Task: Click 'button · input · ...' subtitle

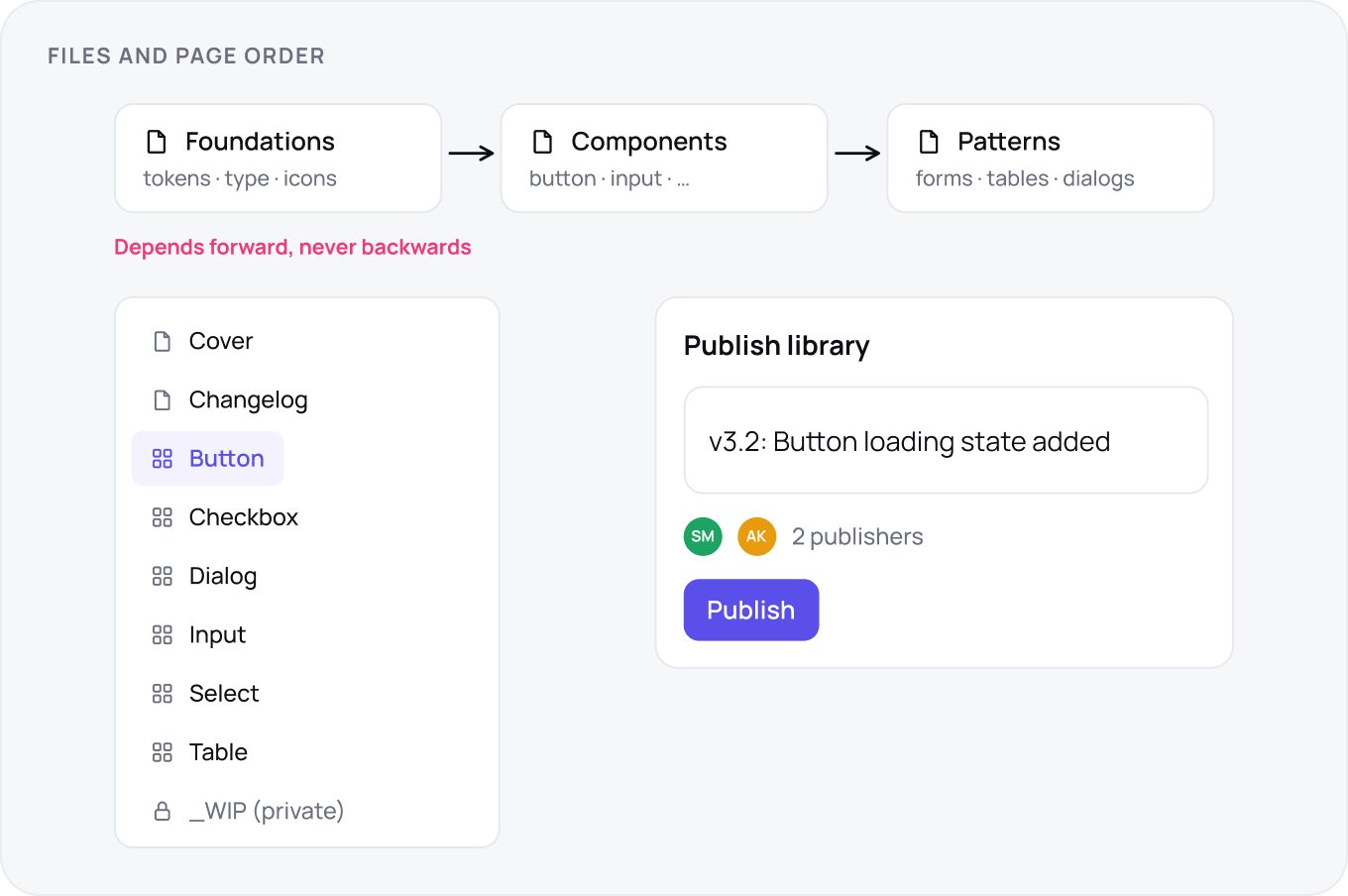Action: [x=610, y=178]
